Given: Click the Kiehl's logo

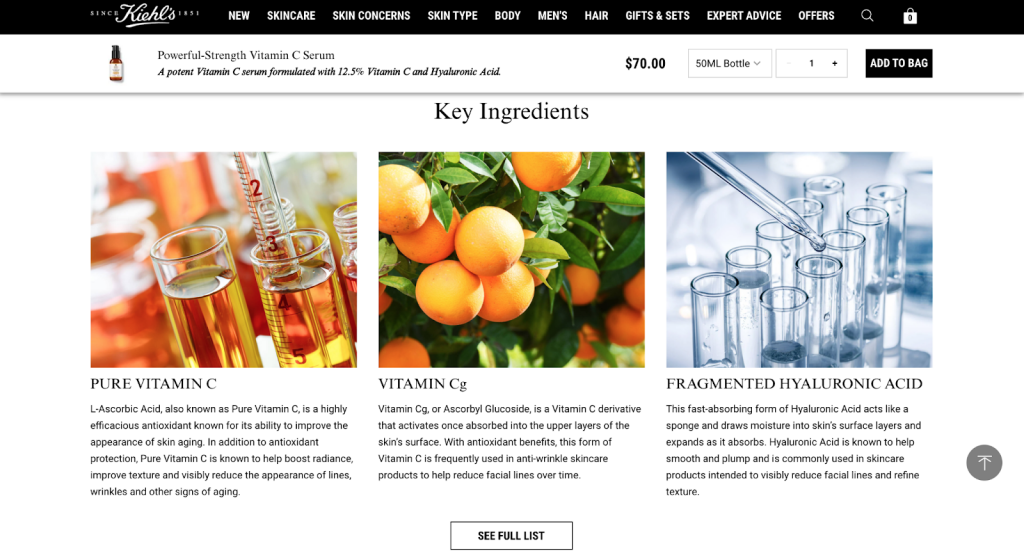Looking at the screenshot, I should [144, 14].
